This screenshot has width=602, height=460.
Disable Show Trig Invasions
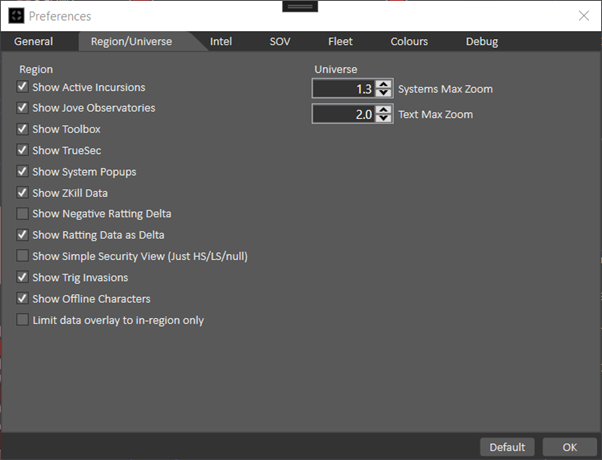click(x=23, y=277)
